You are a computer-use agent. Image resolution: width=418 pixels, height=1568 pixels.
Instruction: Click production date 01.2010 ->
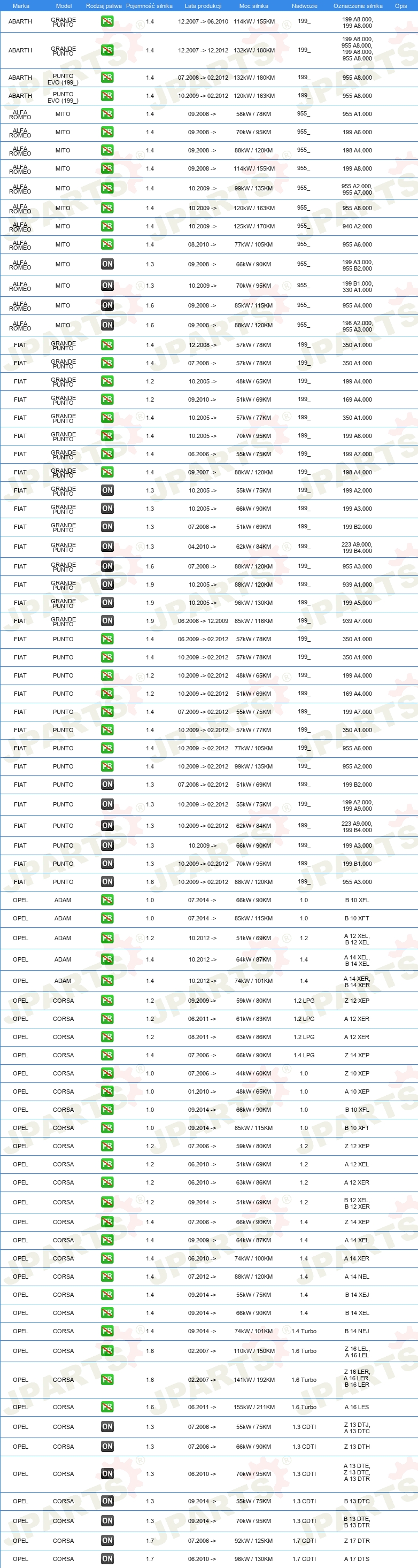point(202,1092)
